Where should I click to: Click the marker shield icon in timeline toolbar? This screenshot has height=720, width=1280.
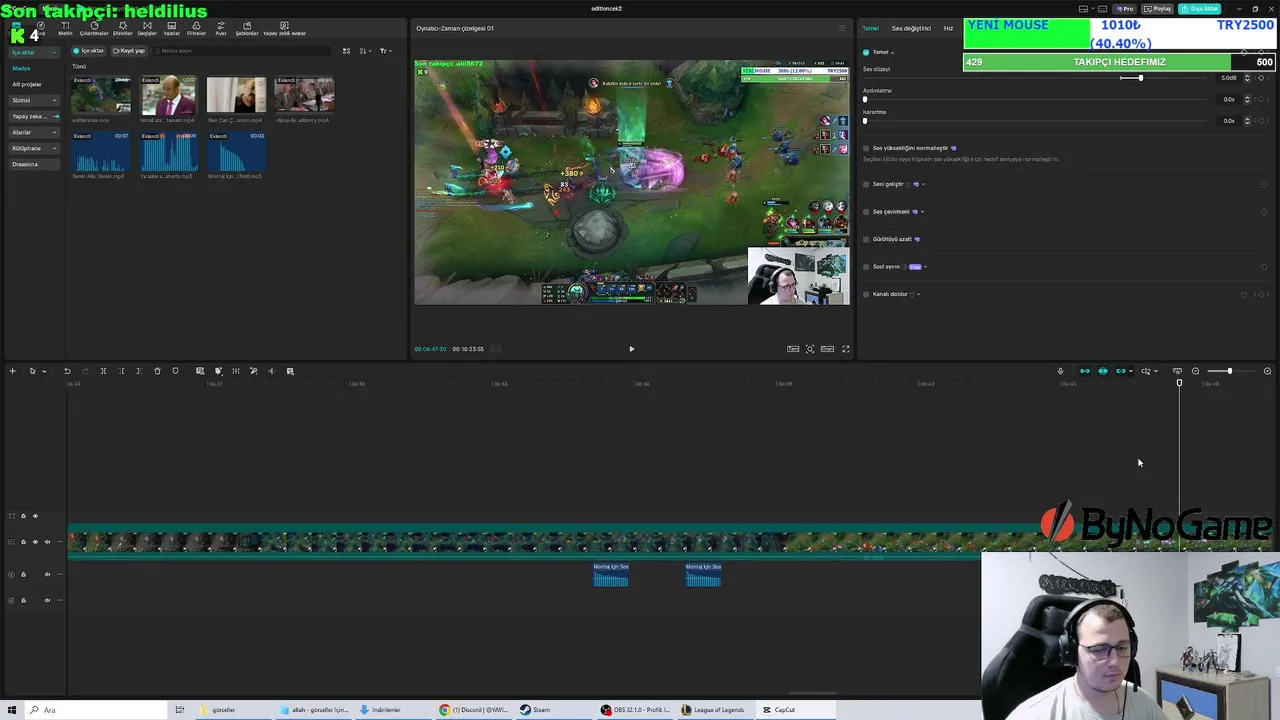point(175,371)
